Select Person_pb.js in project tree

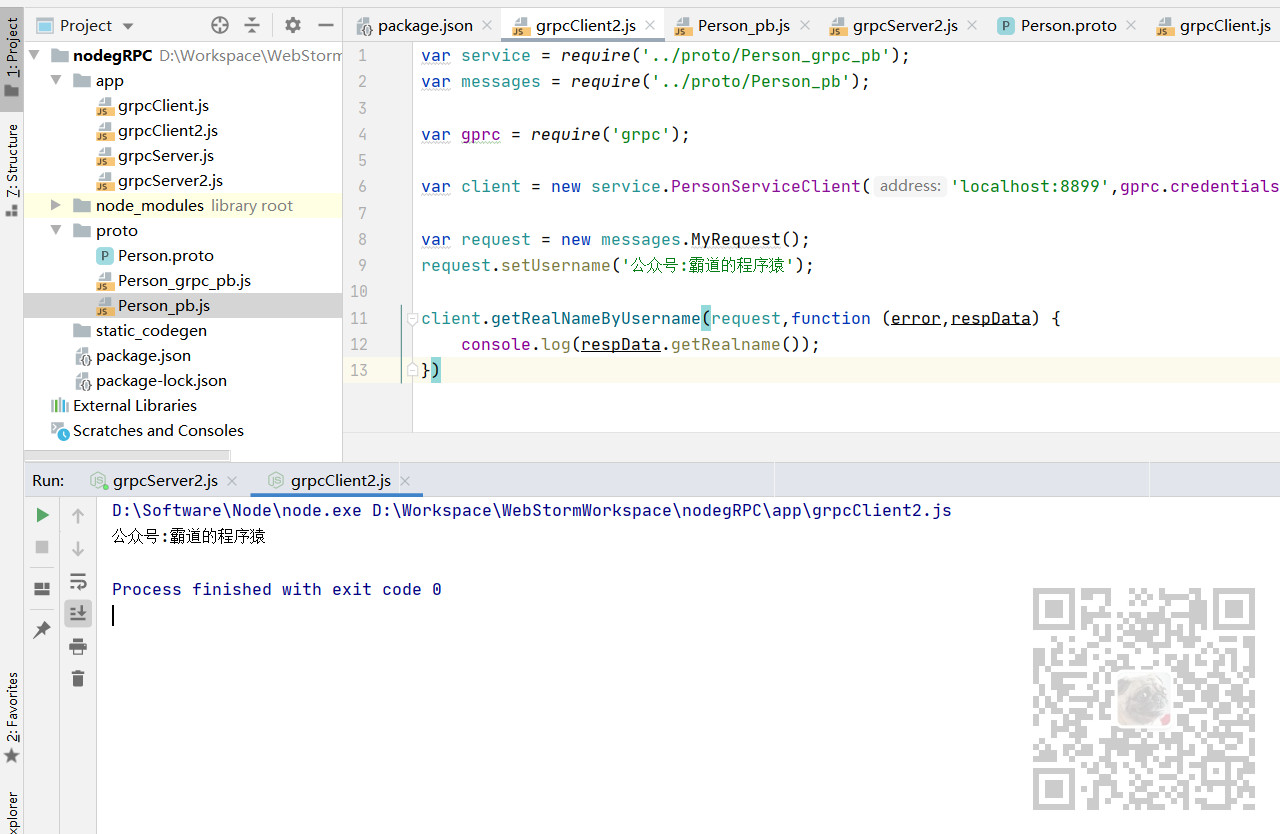click(163, 305)
